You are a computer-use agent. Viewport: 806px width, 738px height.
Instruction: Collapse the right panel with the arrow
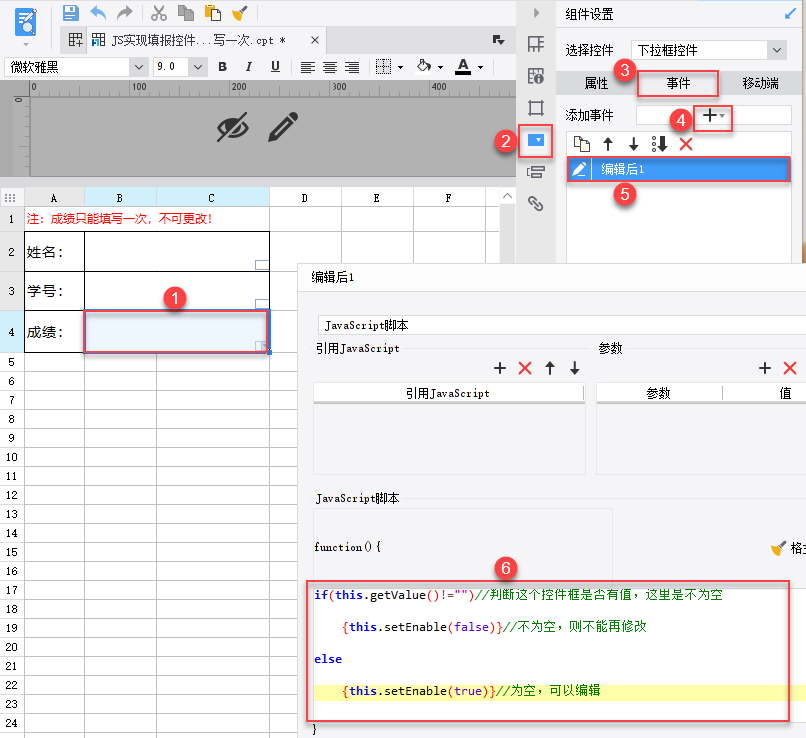point(536,13)
